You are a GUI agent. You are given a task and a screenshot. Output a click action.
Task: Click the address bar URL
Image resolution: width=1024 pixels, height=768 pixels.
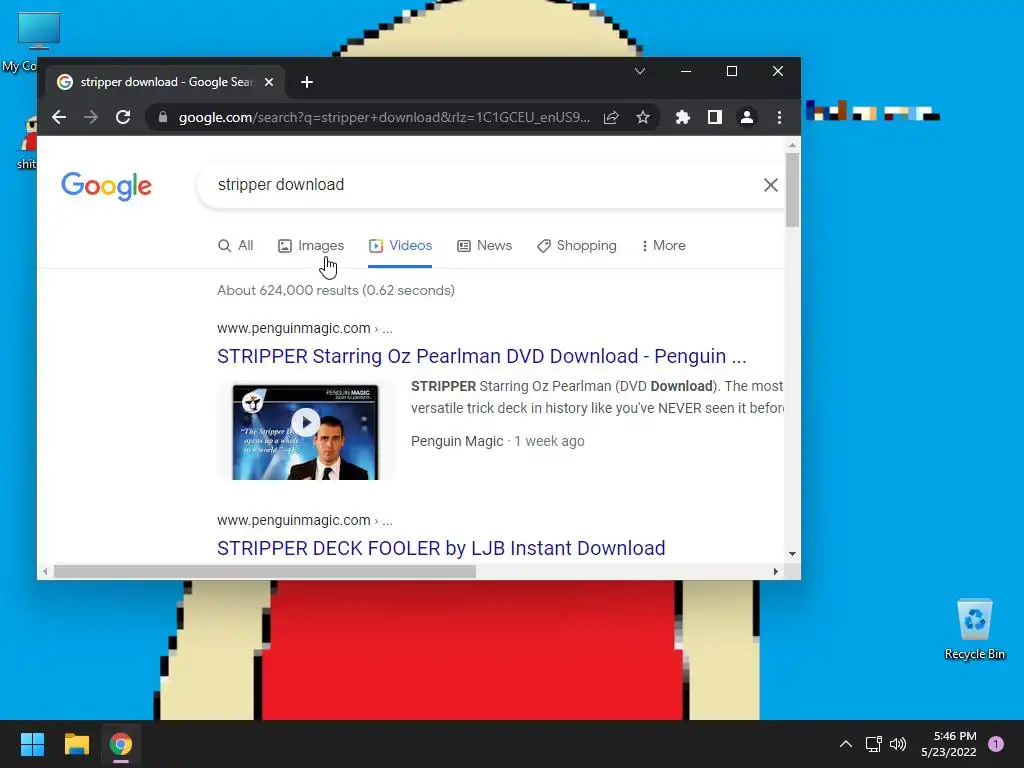[384, 118]
